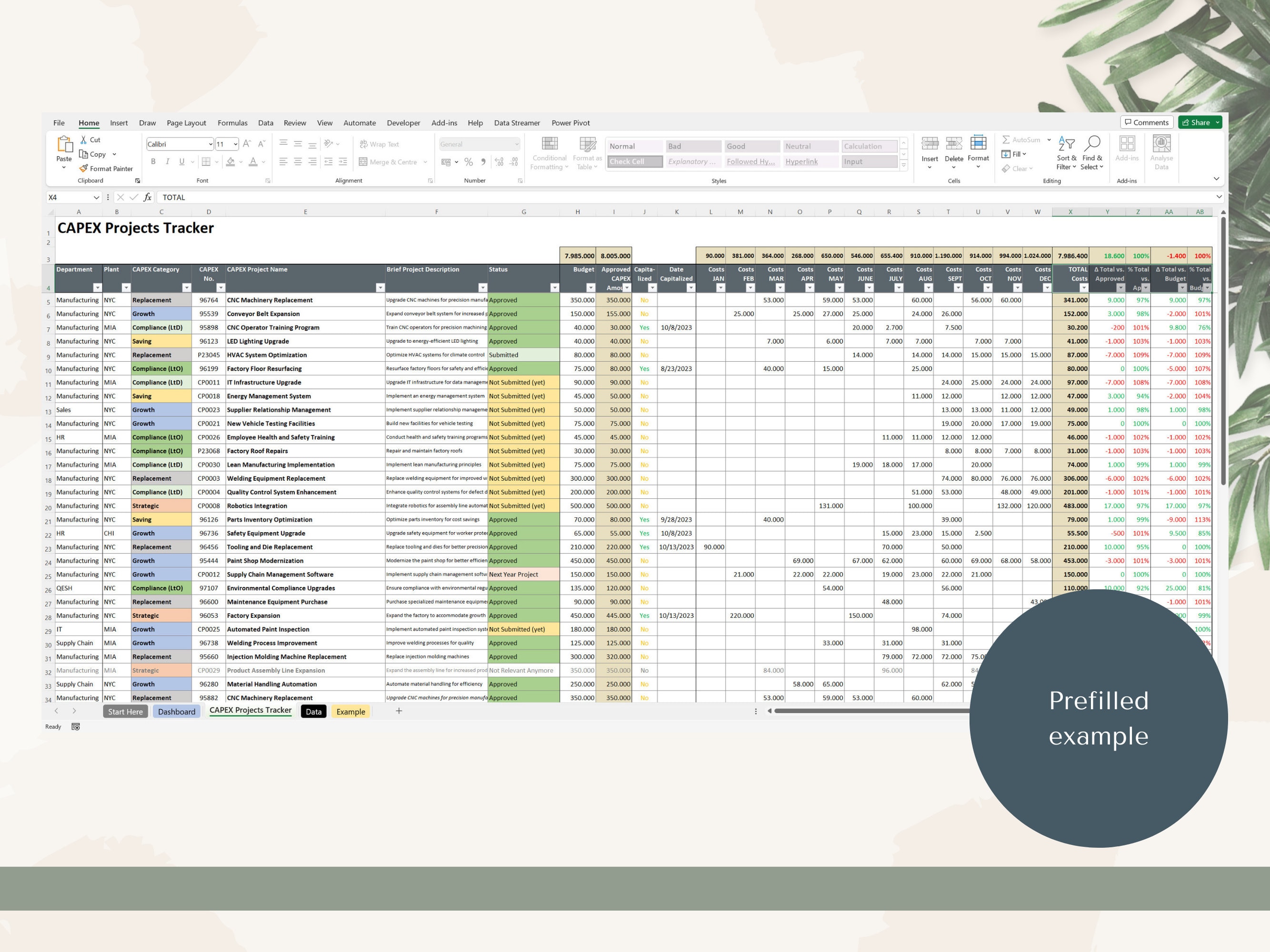Open the Status column filter dropdown
1270x952 pixels.
tap(554, 288)
